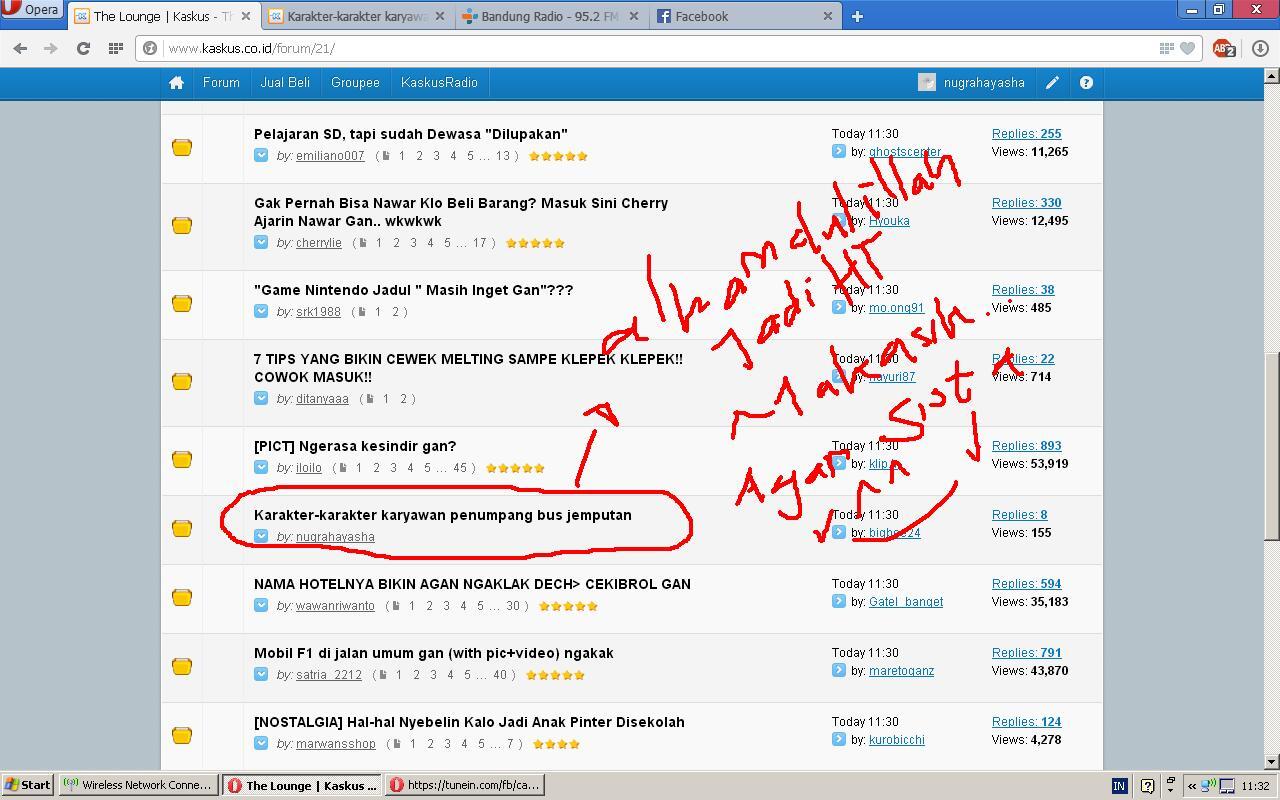Go to page 45 of PICT thread

tap(461, 468)
